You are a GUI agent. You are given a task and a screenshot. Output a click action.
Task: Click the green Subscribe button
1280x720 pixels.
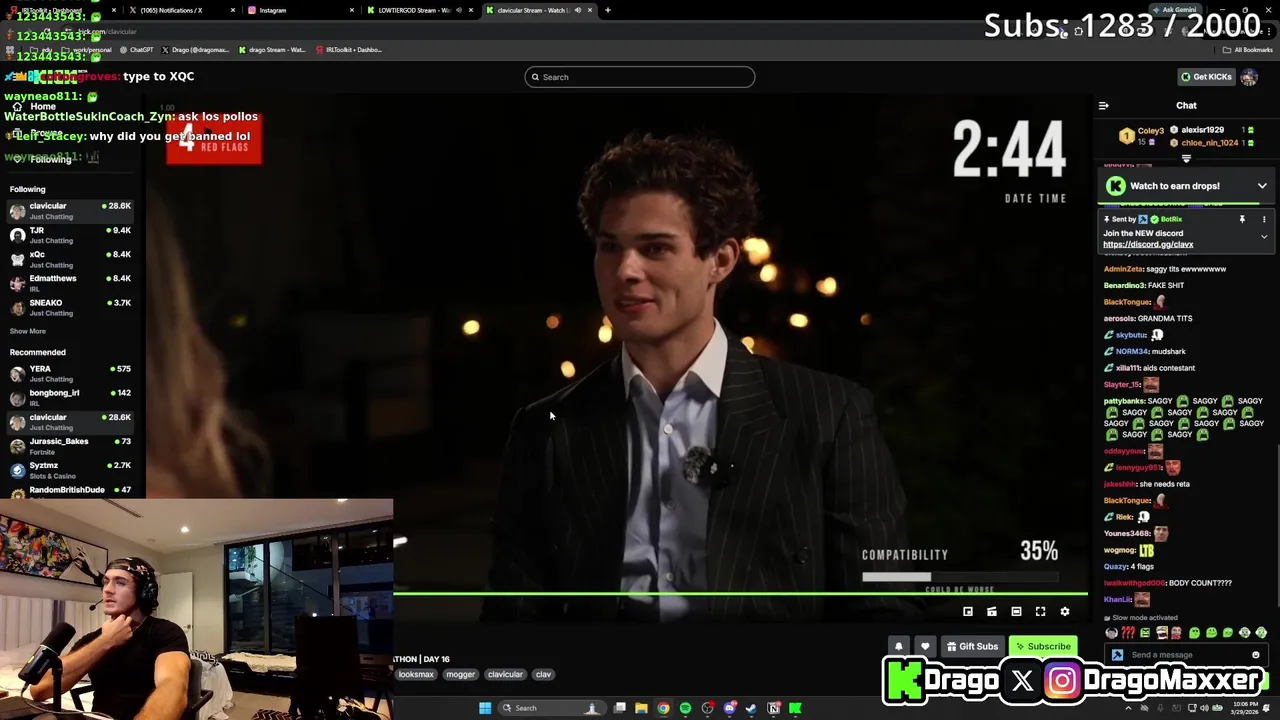pyautogui.click(x=1042, y=647)
